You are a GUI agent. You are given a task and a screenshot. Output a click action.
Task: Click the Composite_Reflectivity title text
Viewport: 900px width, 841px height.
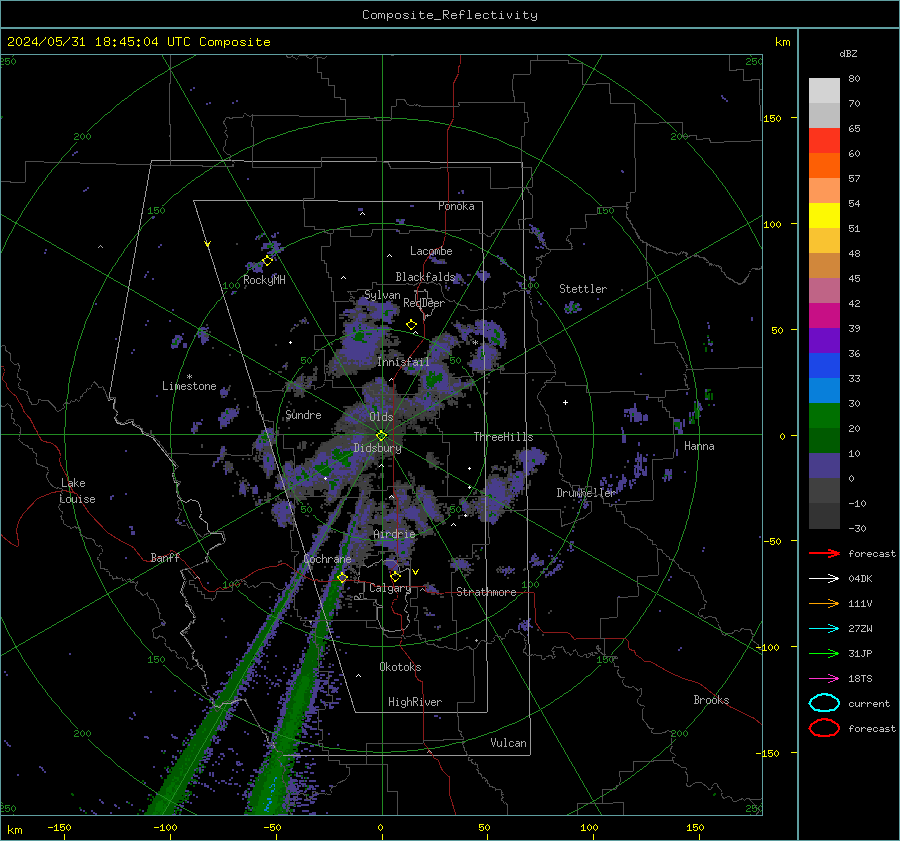coord(449,15)
